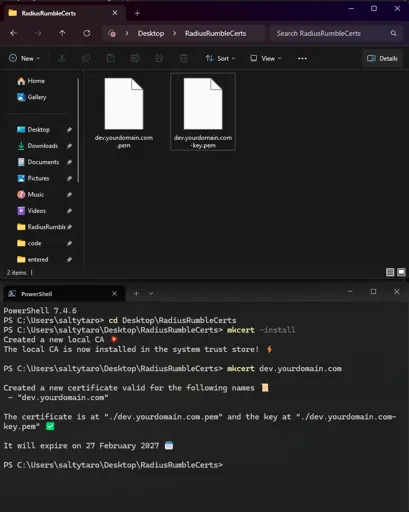409x512 pixels.
Task: Open Pictures in the sidebar
Action: click(33, 178)
